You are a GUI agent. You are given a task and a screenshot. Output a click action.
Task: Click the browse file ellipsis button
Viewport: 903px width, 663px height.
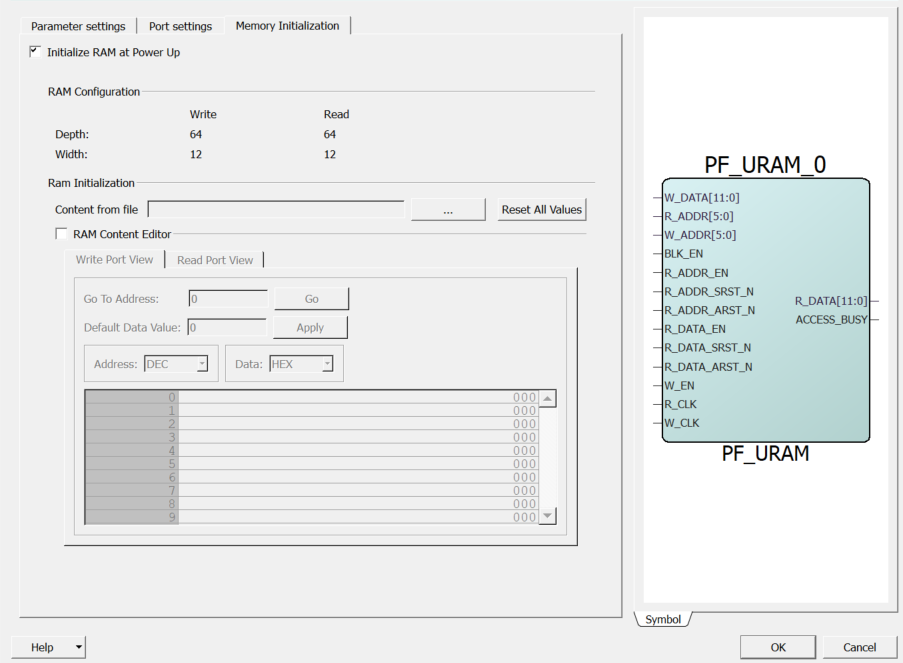coord(448,209)
